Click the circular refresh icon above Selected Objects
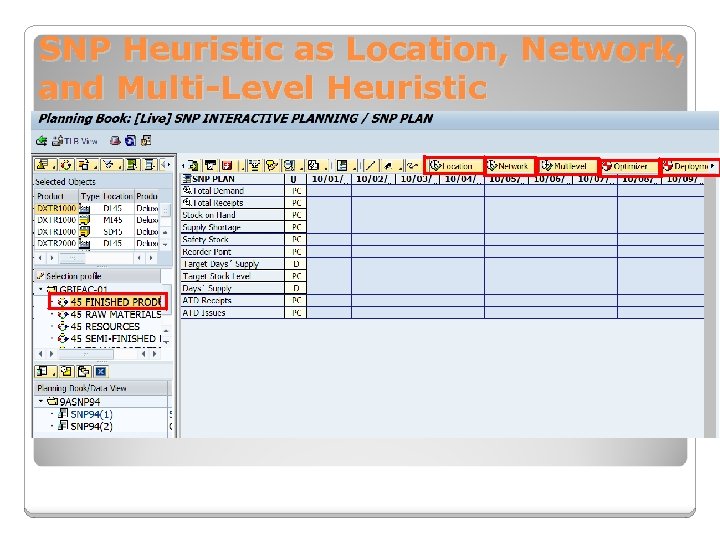720x540 pixels. [67, 165]
